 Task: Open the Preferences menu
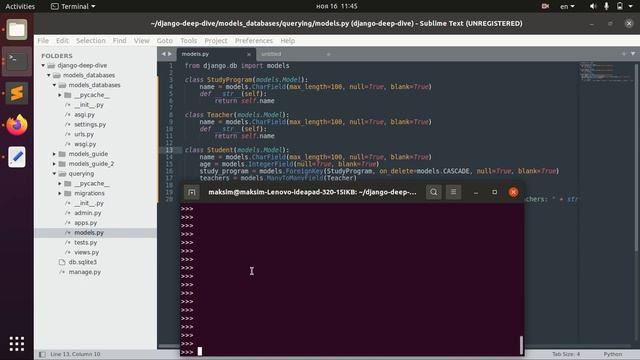(253, 40)
